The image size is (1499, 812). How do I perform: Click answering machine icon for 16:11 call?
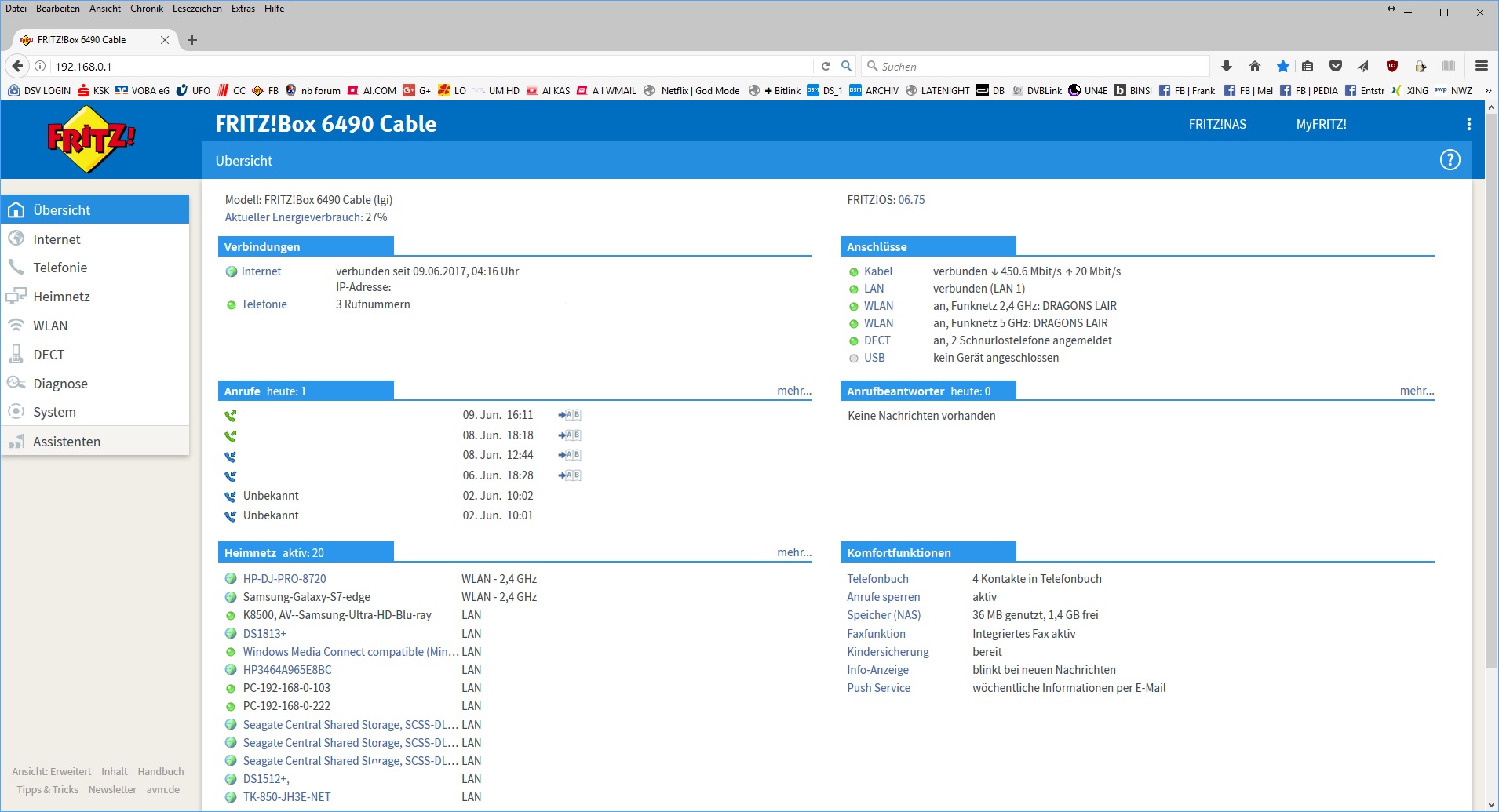569,415
